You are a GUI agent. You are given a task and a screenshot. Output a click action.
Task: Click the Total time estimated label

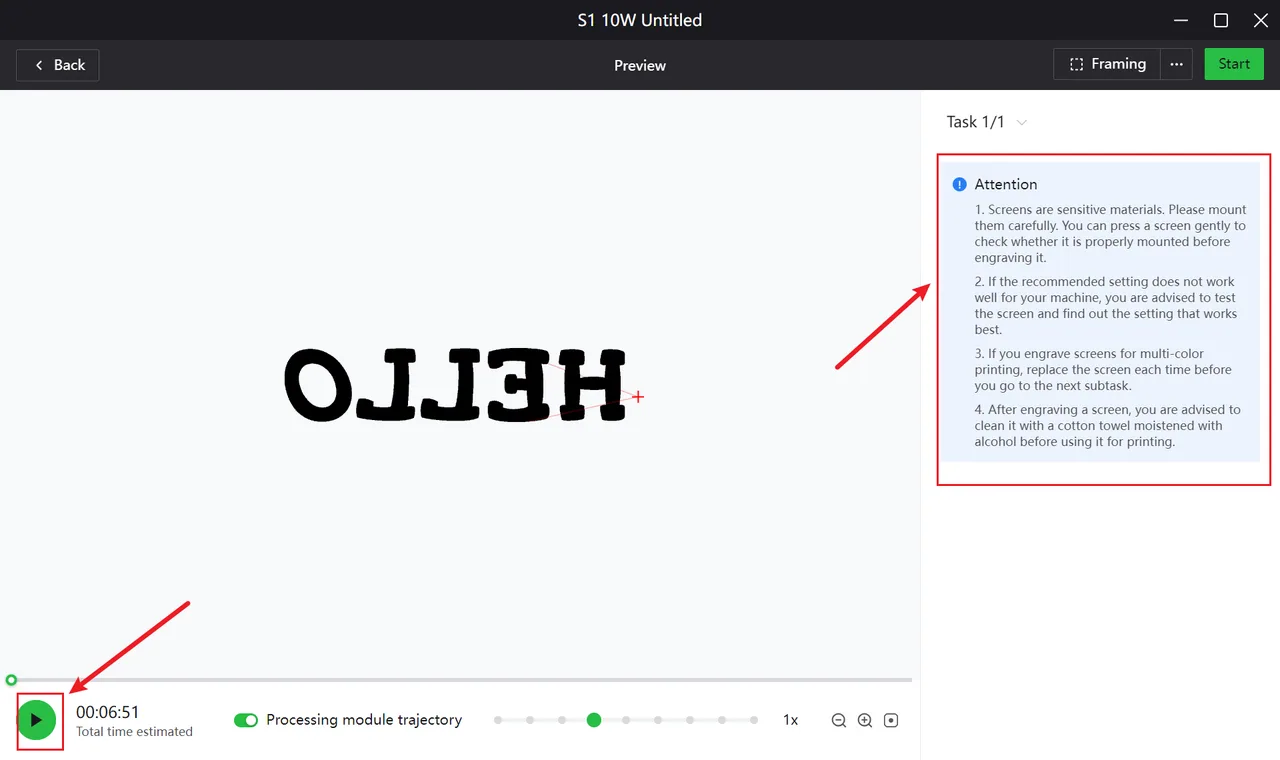(134, 732)
